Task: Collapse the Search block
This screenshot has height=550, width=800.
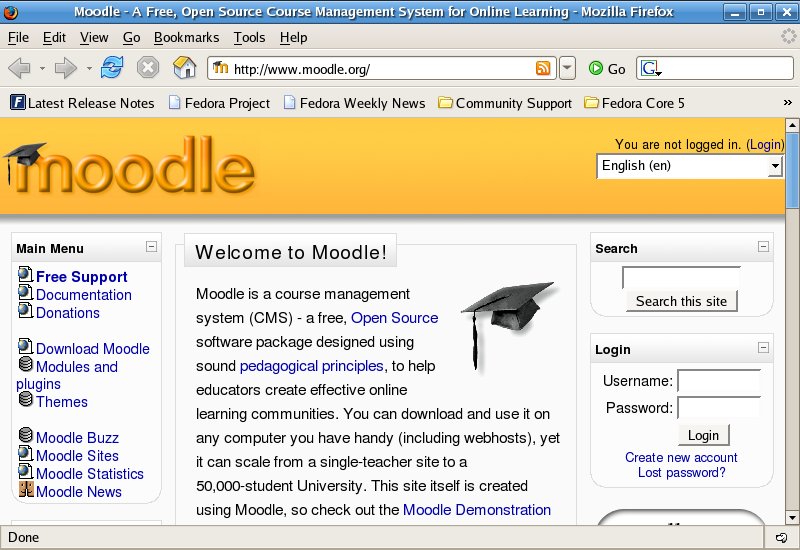Action: [x=763, y=247]
